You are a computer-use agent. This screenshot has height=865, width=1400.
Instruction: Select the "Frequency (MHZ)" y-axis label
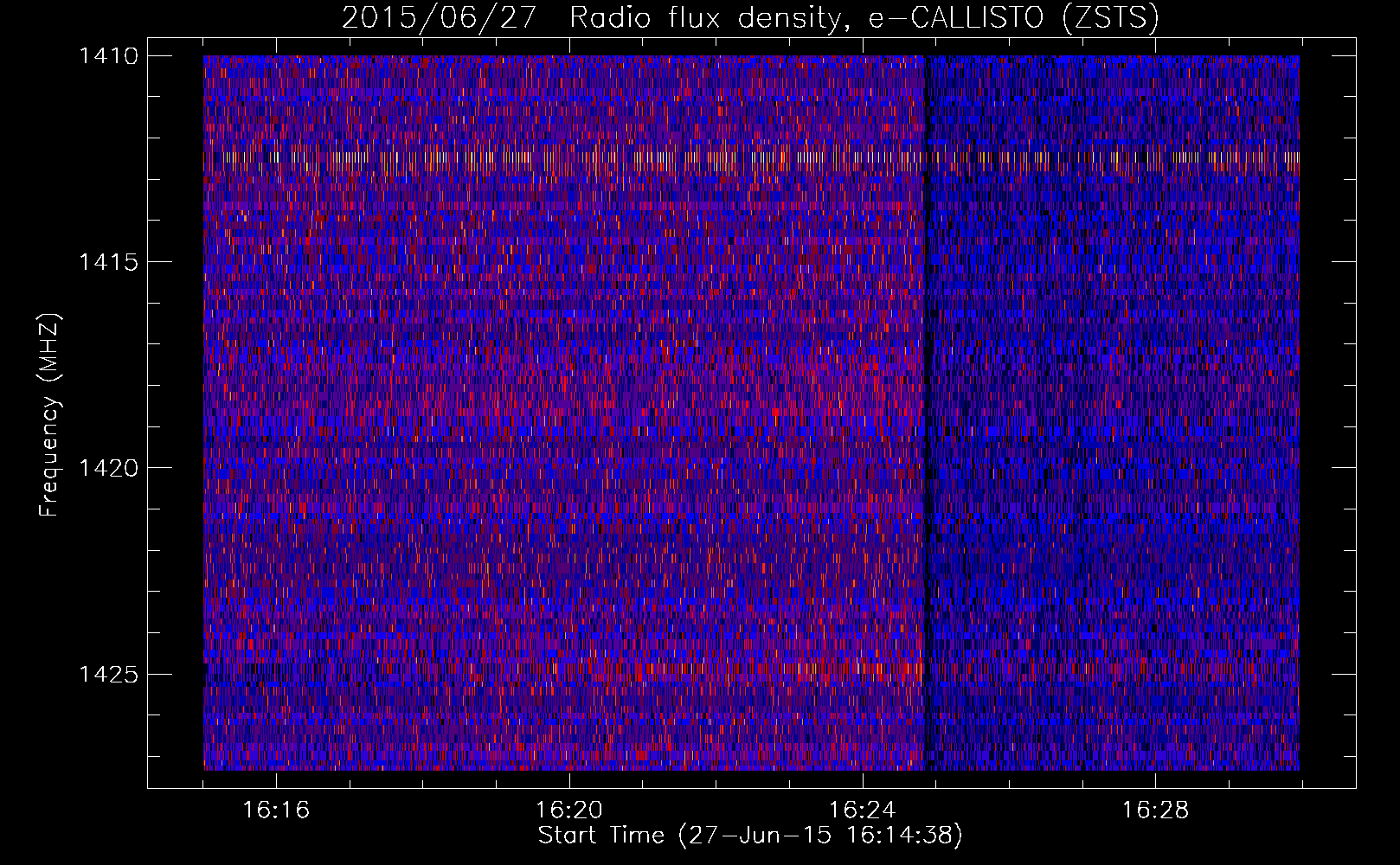point(49,414)
